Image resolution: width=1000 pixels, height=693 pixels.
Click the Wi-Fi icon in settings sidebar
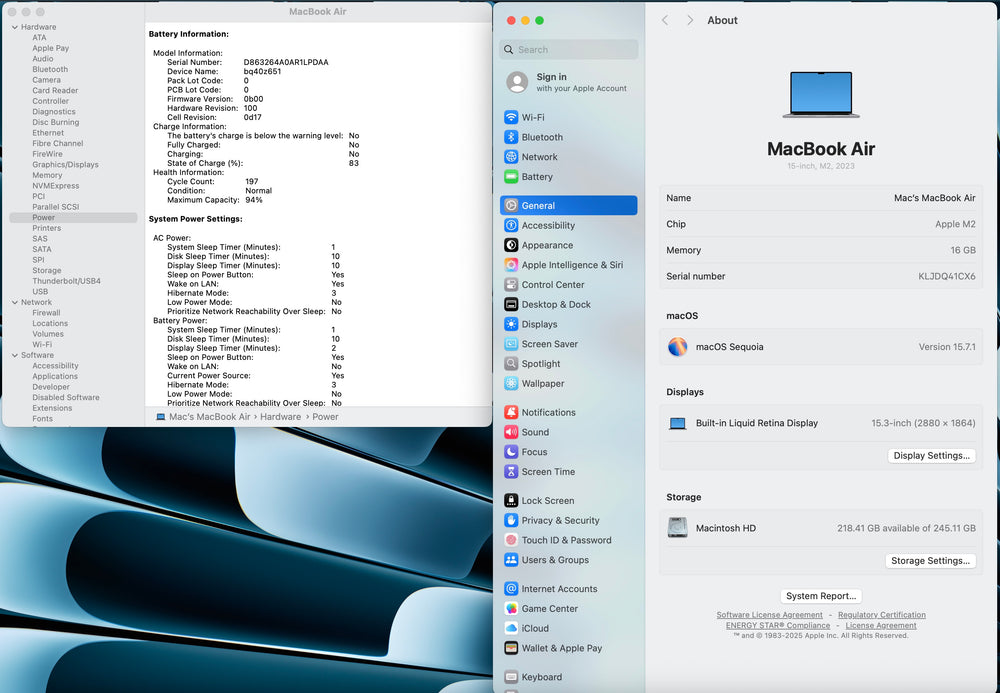(x=511, y=117)
